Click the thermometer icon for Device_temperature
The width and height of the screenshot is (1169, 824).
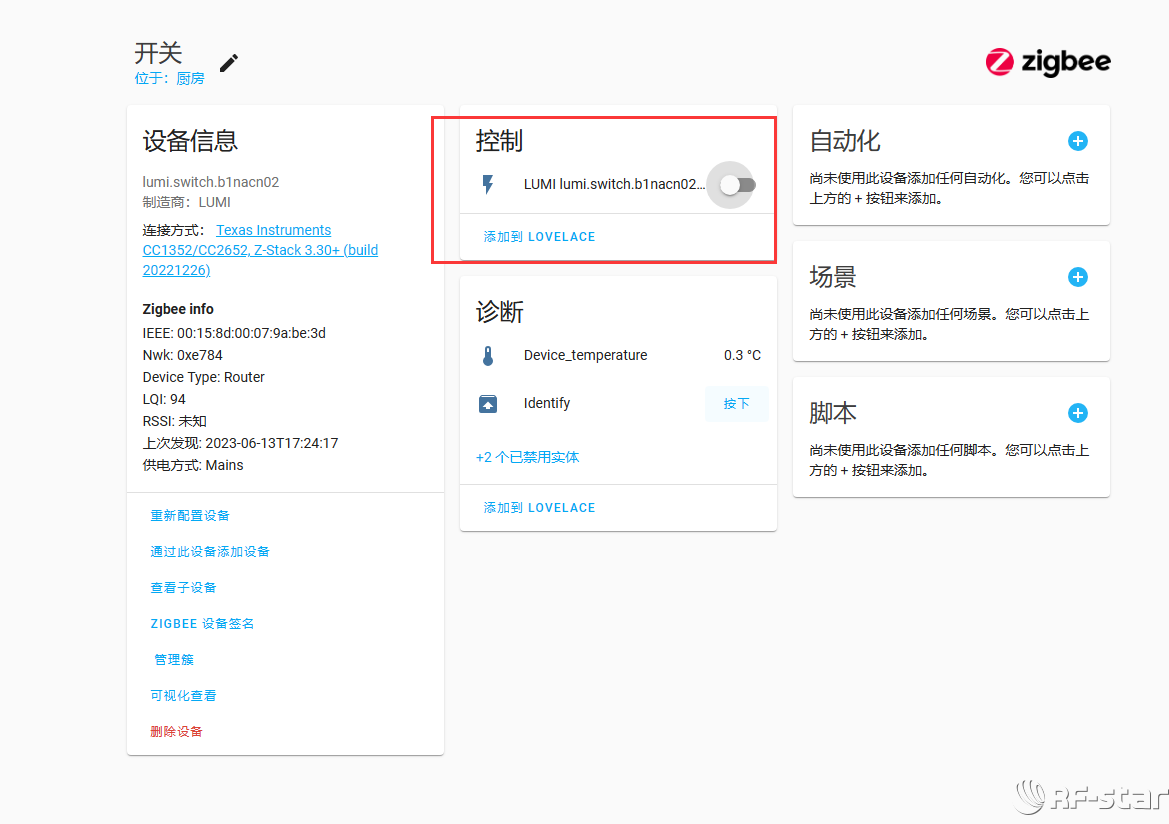point(487,354)
